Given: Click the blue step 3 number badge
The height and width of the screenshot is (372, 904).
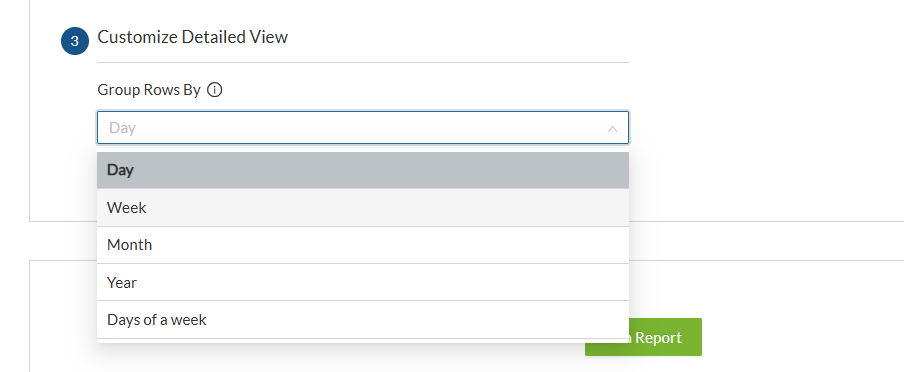Looking at the screenshot, I should coord(75,42).
